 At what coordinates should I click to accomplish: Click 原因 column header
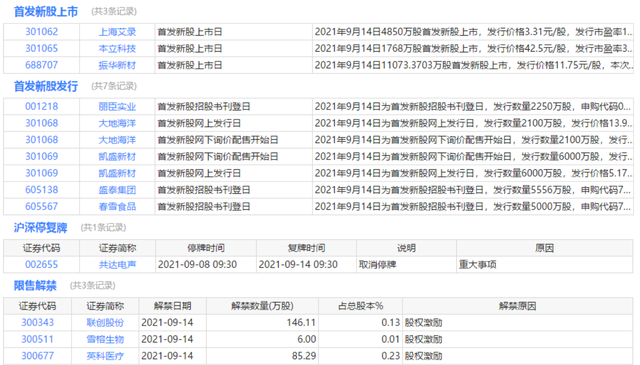(x=544, y=248)
